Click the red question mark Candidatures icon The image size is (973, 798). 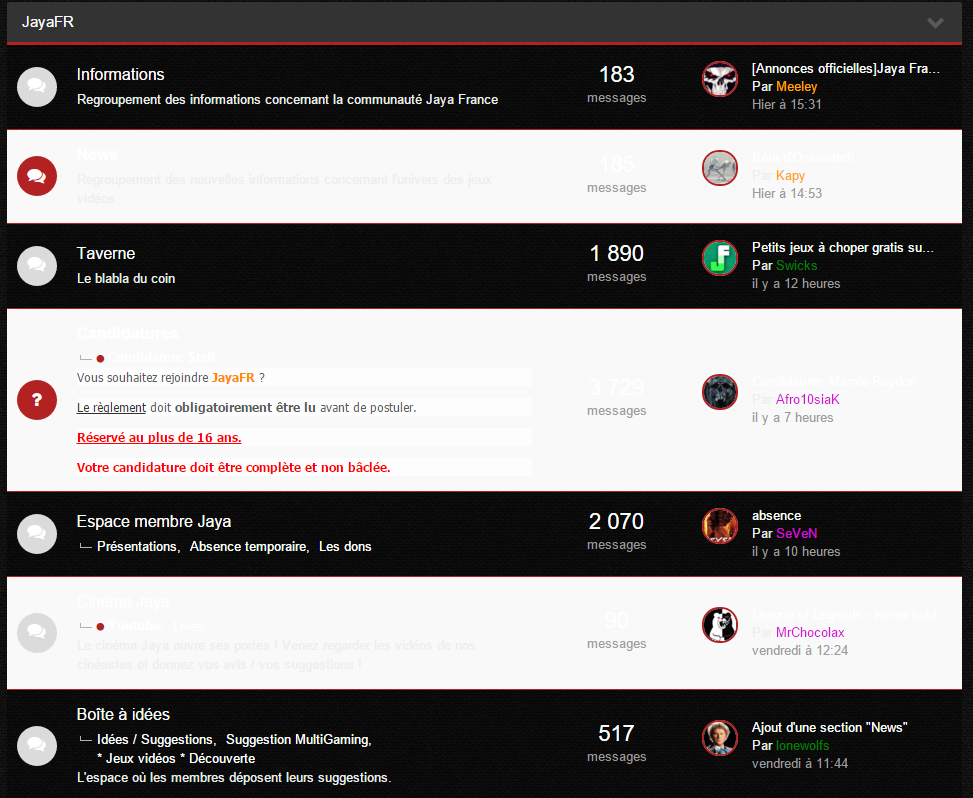[37, 400]
